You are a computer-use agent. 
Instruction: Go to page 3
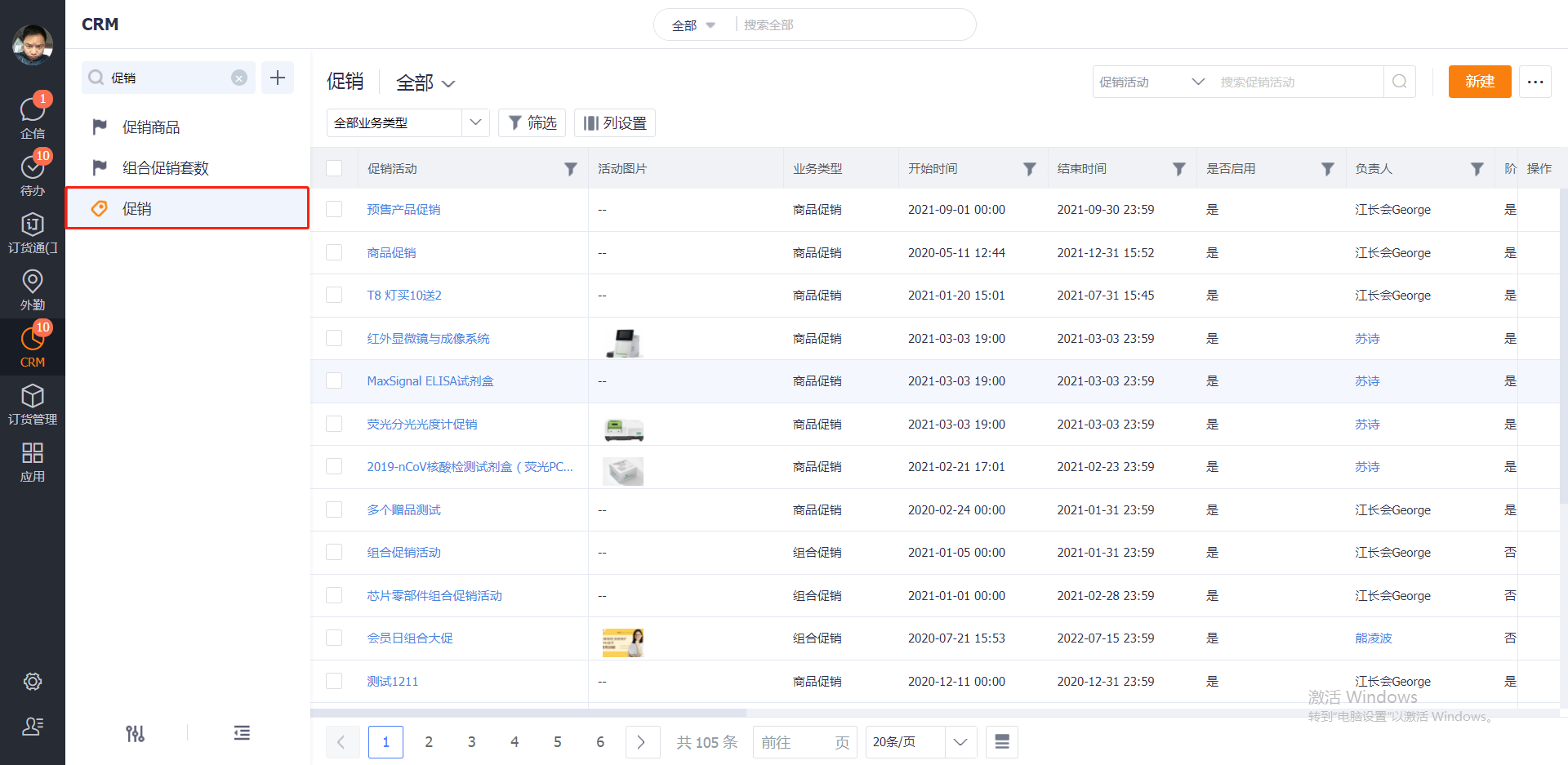coord(472,742)
